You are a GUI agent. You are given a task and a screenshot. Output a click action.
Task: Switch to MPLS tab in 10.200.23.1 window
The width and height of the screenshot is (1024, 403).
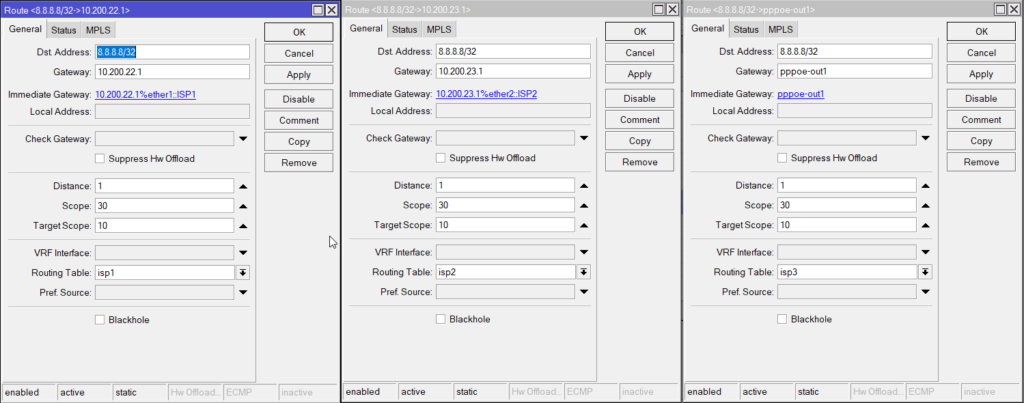click(440, 29)
